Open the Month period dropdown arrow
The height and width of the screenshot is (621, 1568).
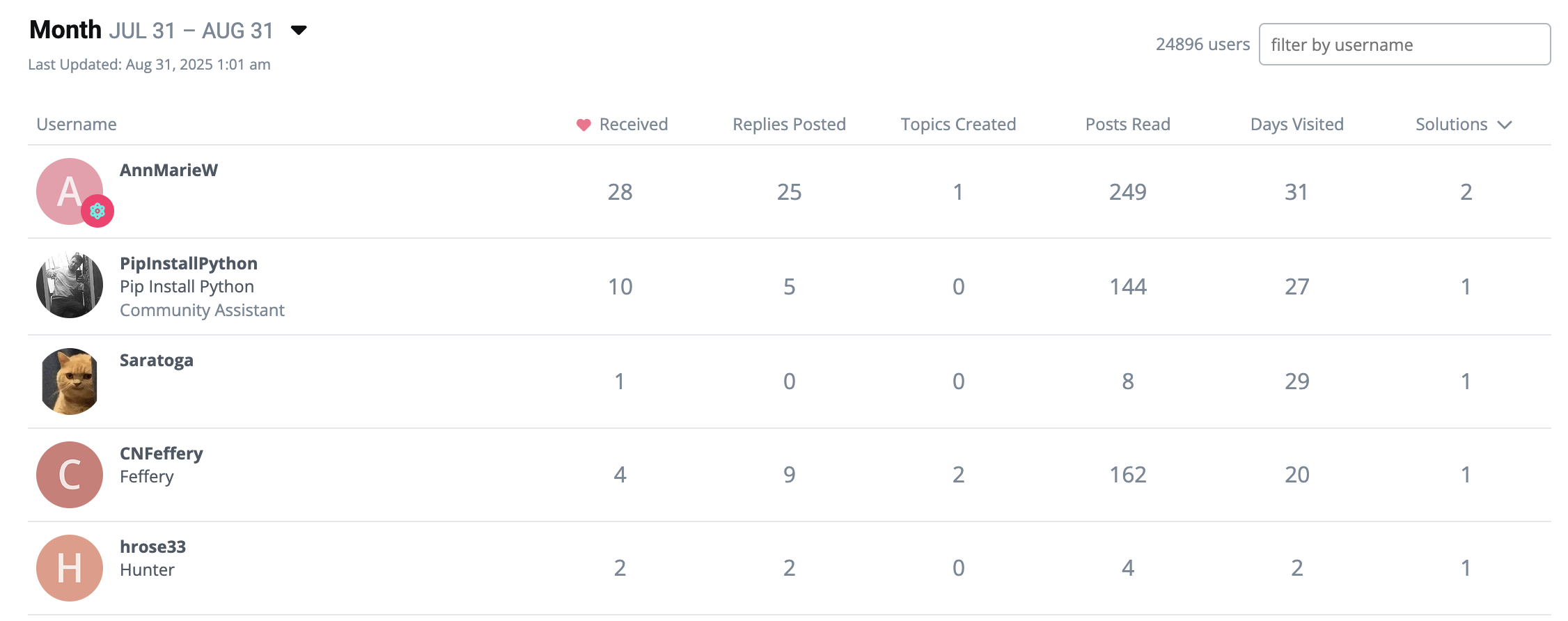[299, 30]
